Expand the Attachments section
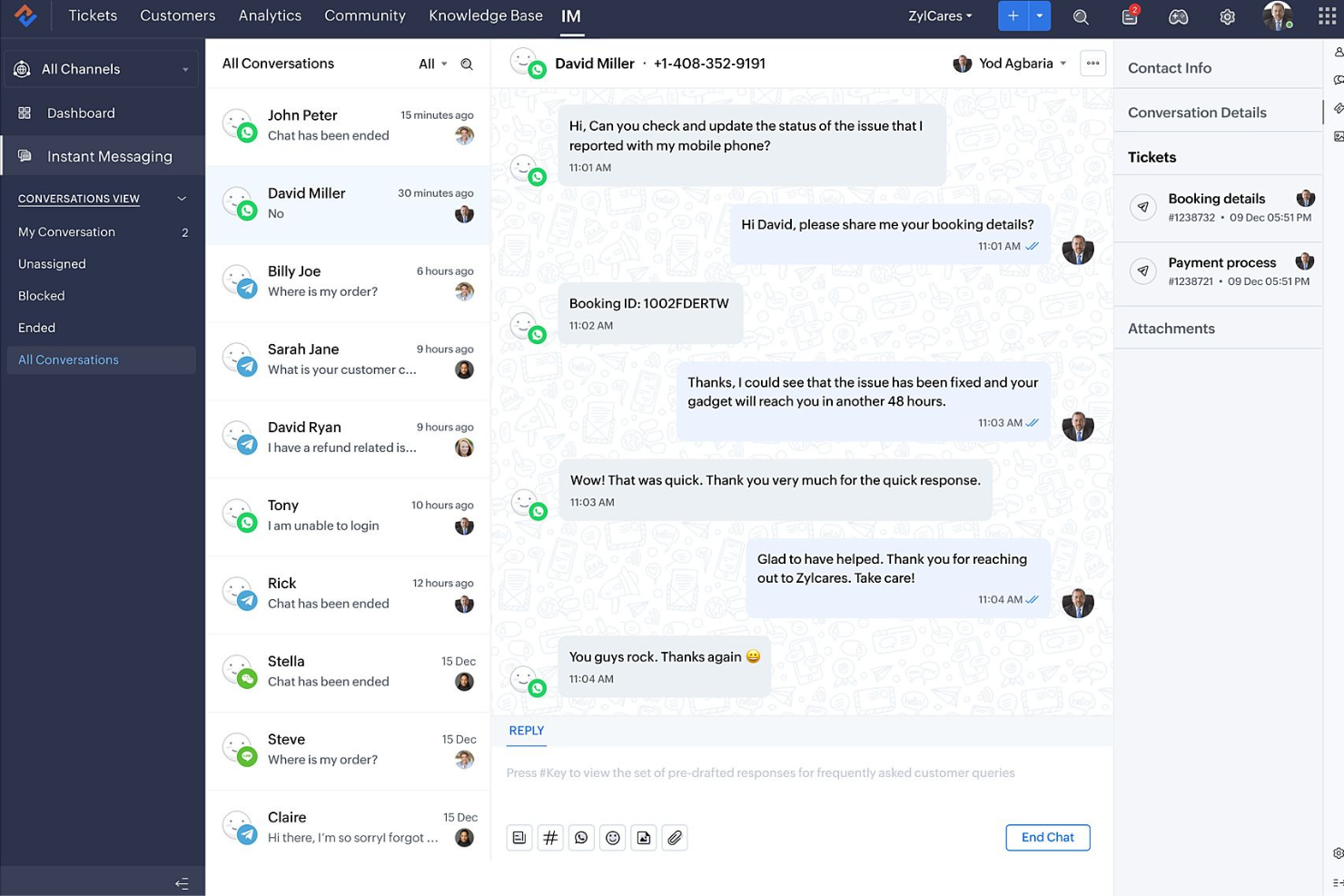The height and width of the screenshot is (896, 1344). click(x=1218, y=329)
